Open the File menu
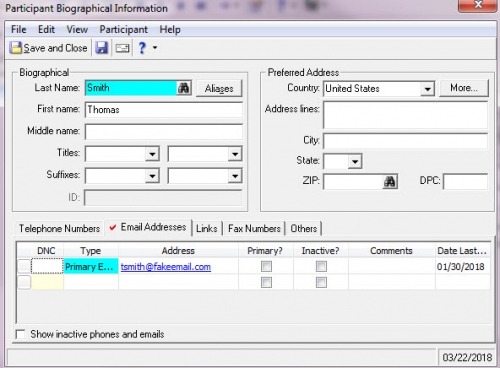Viewport: 500px width, 368px height. coord(19,29)
